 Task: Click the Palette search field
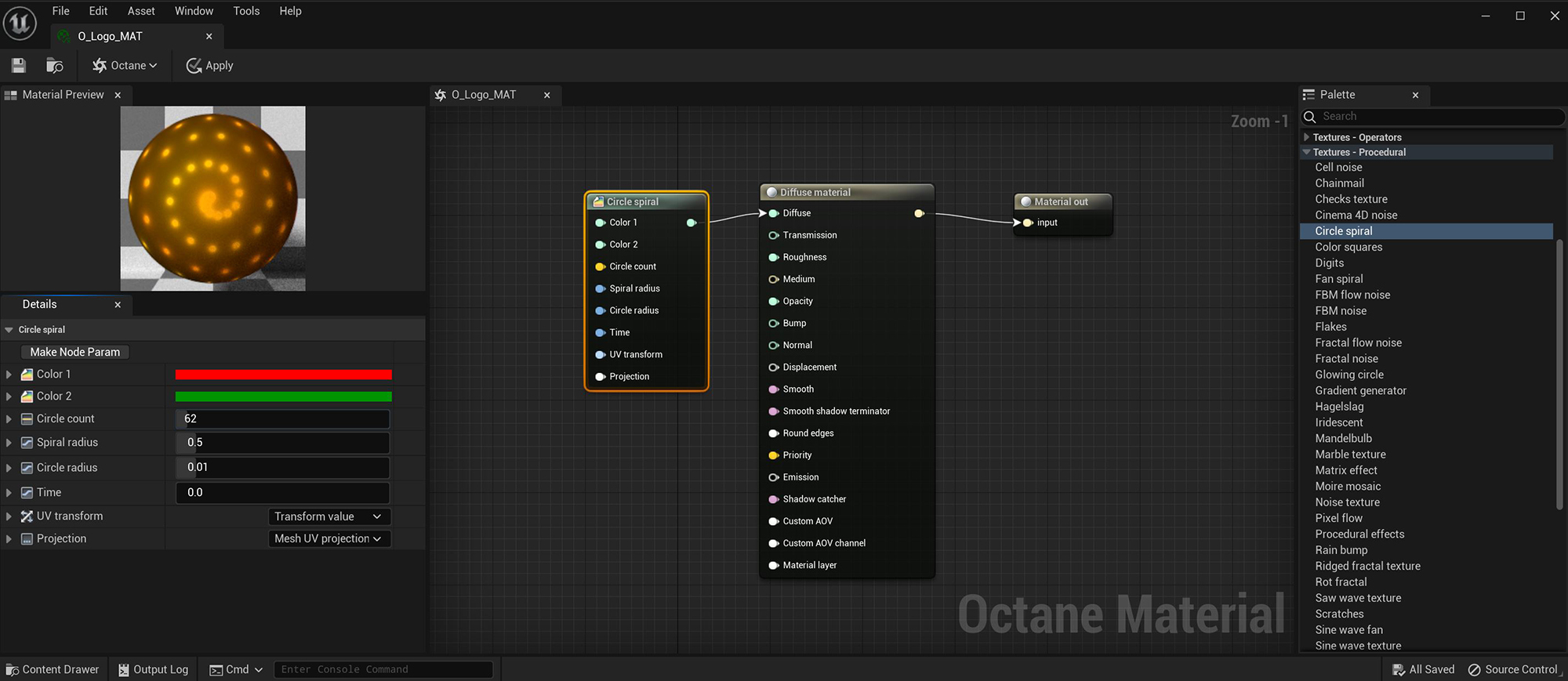click(x=1433, y=117)
